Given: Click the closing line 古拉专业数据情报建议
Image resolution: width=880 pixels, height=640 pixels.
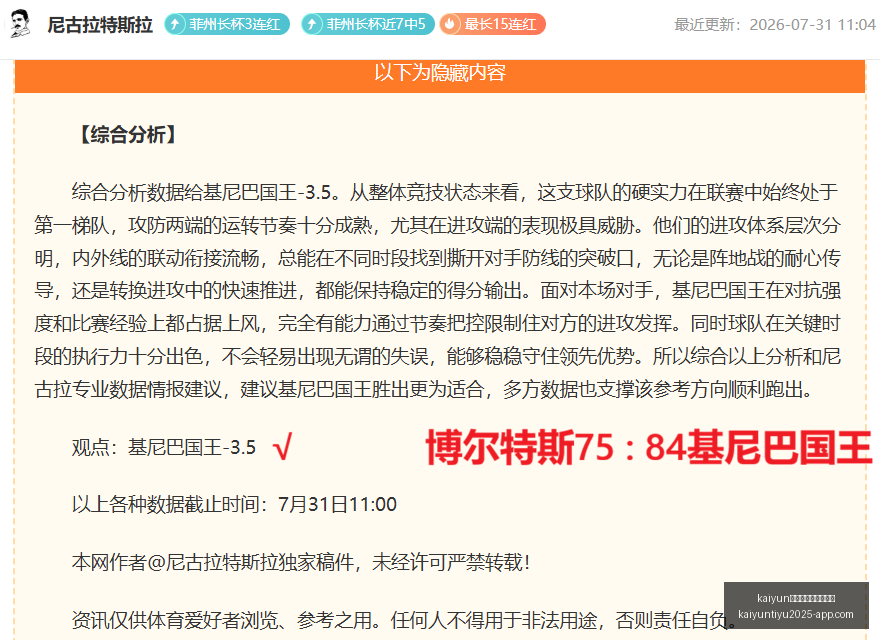Looking at the screenshot, I should [x=423, y=389].
